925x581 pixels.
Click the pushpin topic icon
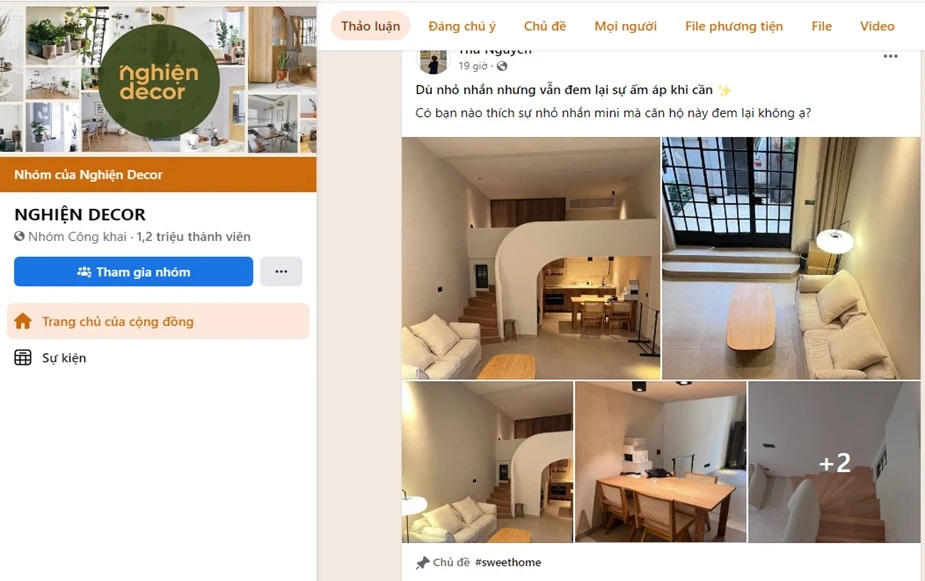[422, 563]
